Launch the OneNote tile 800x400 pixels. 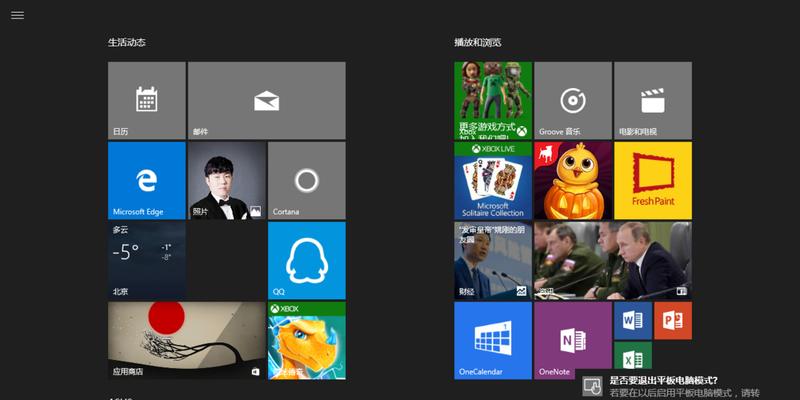573,340
